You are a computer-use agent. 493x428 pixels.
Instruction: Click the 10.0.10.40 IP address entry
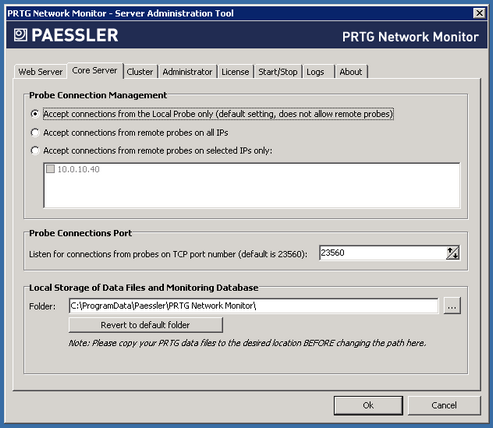click(78, 169)
